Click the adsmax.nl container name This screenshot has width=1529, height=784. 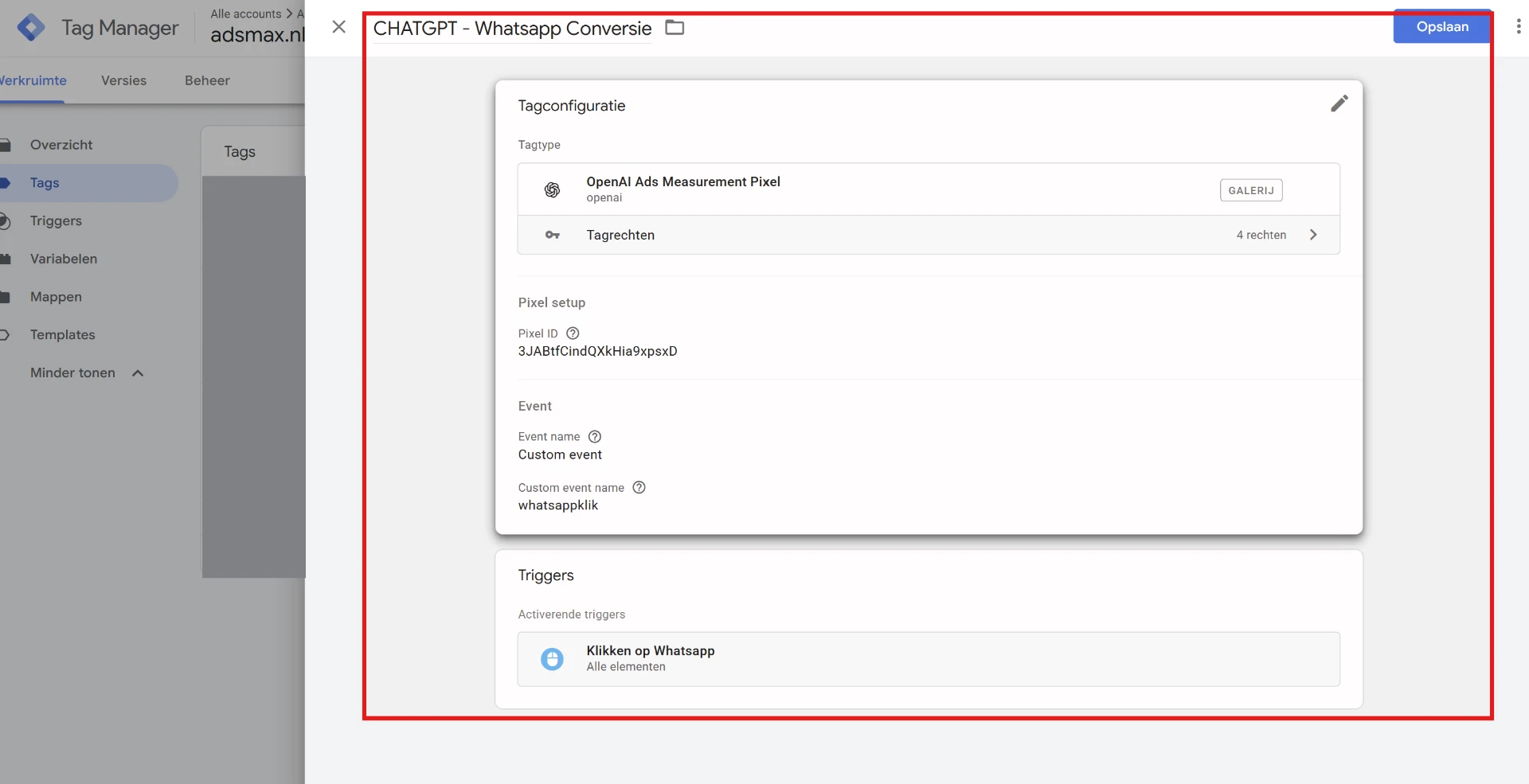tap(257, 35)
